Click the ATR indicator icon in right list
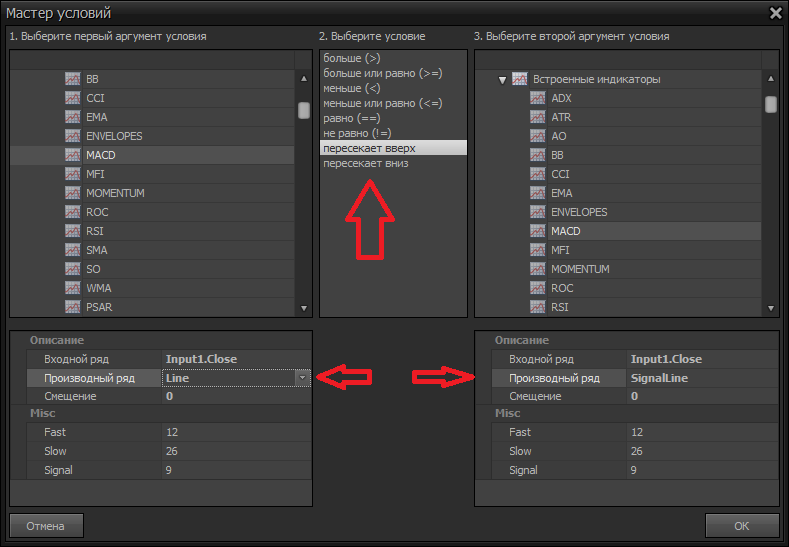This screenshot has width=789, height=547. (x=537, y=117)
